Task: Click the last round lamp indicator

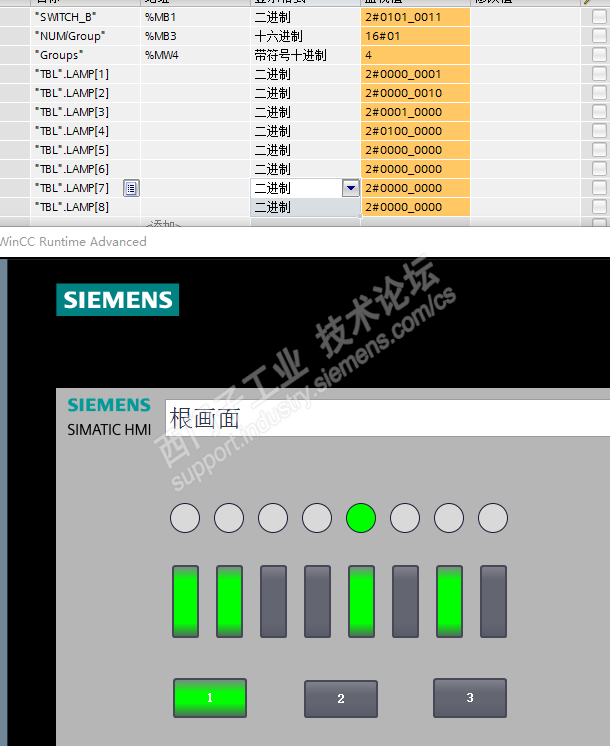Action: click(x=493, y=518)
